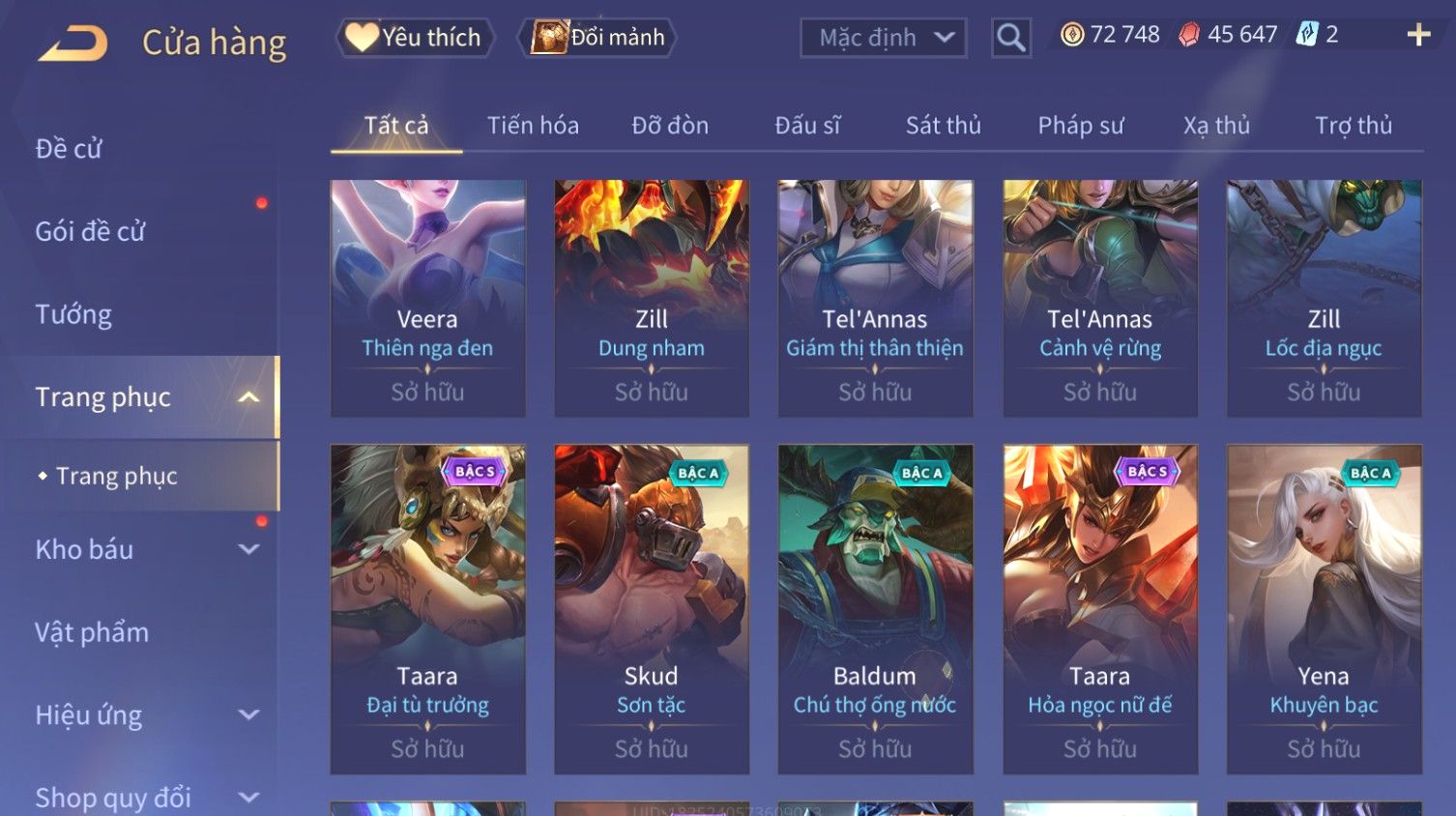The width and height of the screenshot is (1456, 816).
Task: Expand the Kho báu sidebar section
Action: [x=248, y=549]
